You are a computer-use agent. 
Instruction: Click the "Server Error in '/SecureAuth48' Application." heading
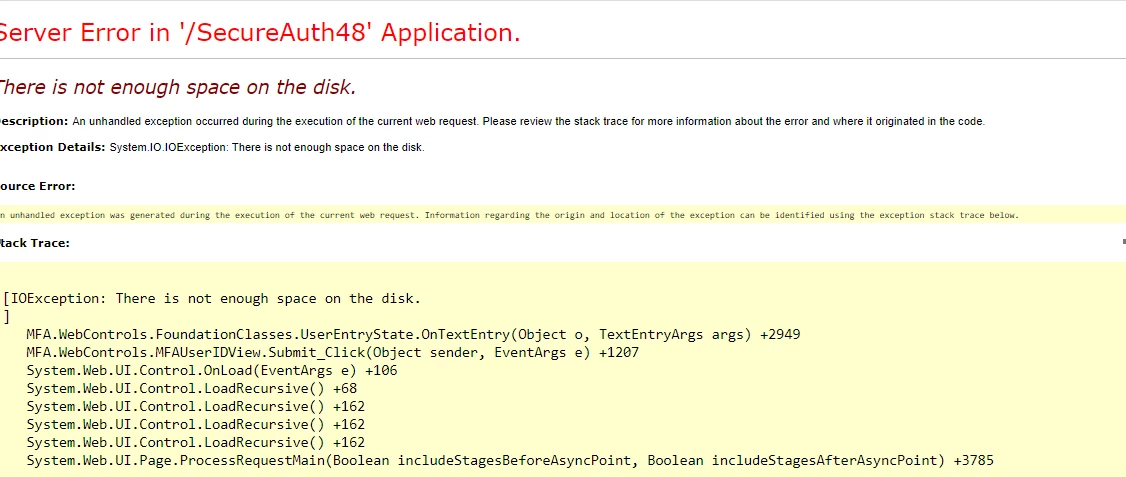point(259,33)
